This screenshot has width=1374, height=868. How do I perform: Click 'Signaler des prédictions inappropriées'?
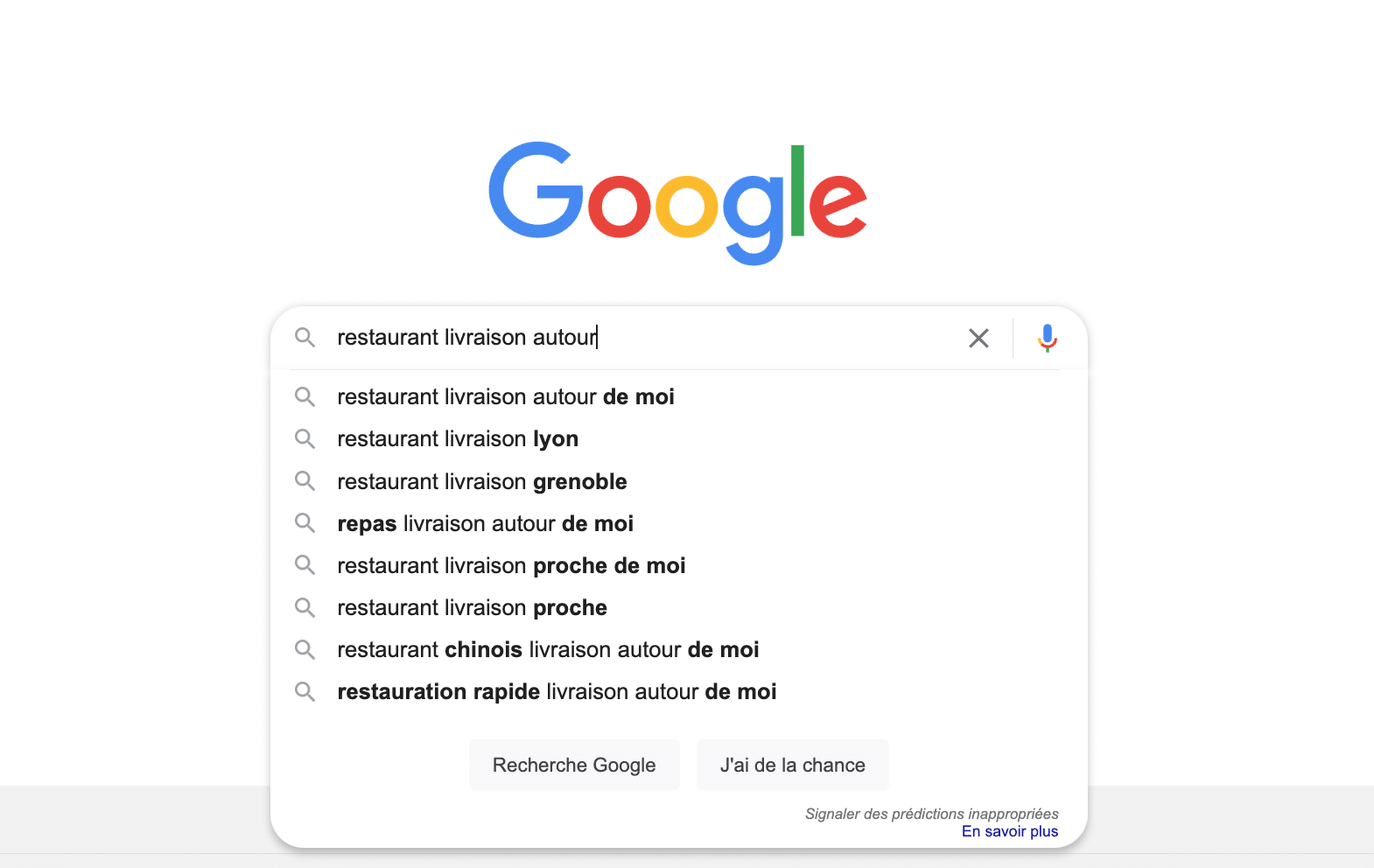click(x=931, y=813)
